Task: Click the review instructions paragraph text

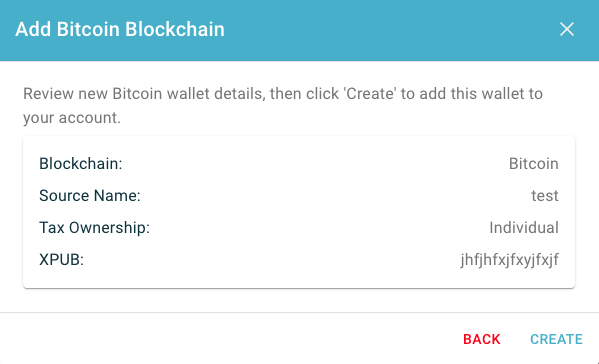Action: (x=283, y=105)
